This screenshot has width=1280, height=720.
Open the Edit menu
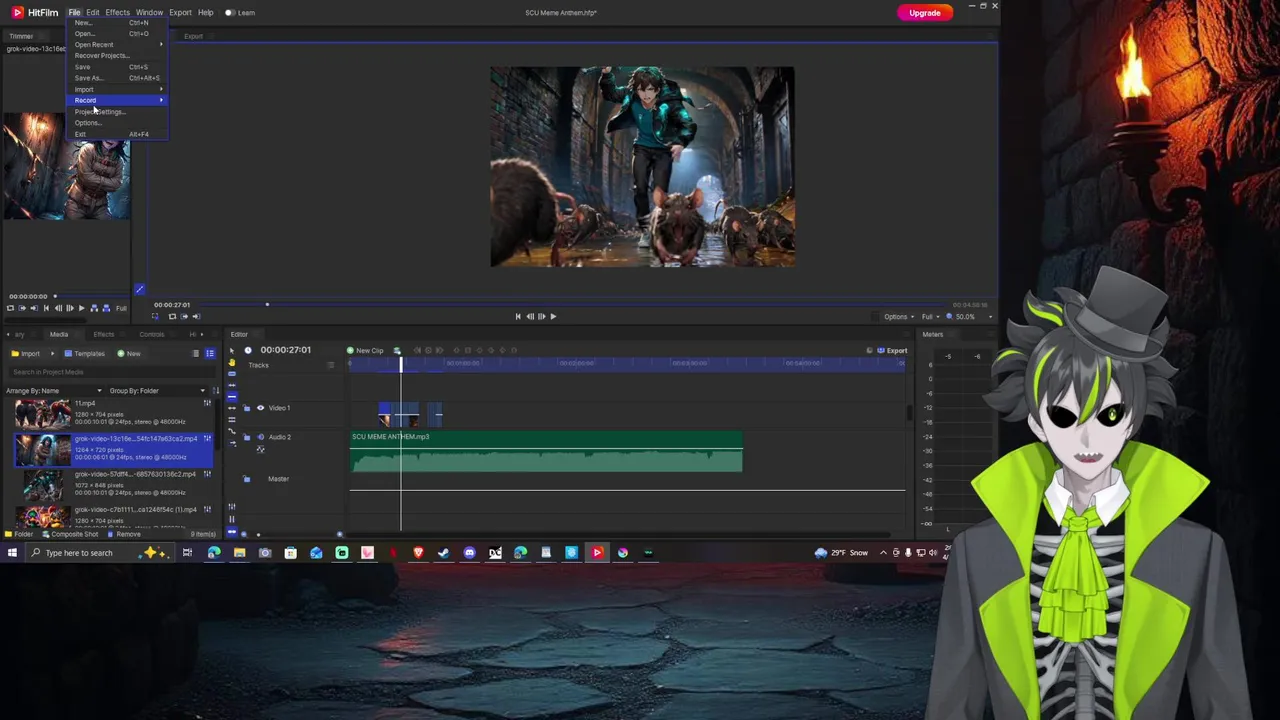click(93, 12)
